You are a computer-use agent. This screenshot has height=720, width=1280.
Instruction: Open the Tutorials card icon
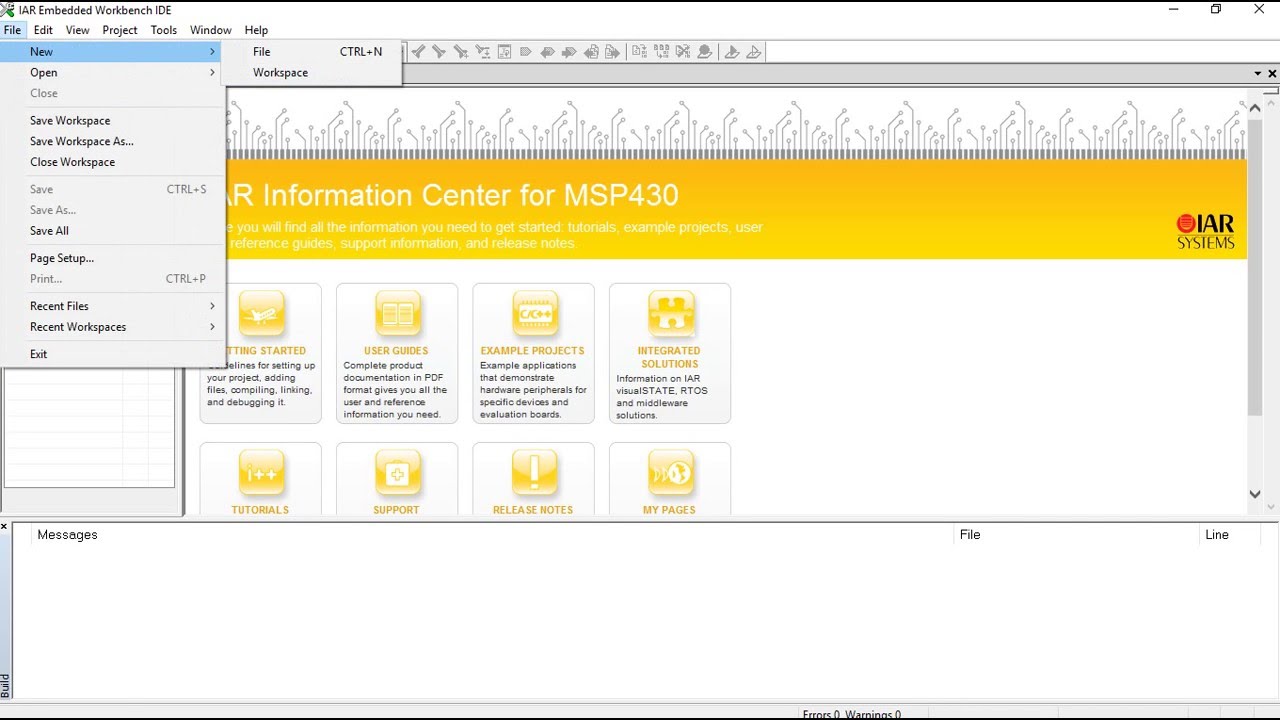coord(261,473)
